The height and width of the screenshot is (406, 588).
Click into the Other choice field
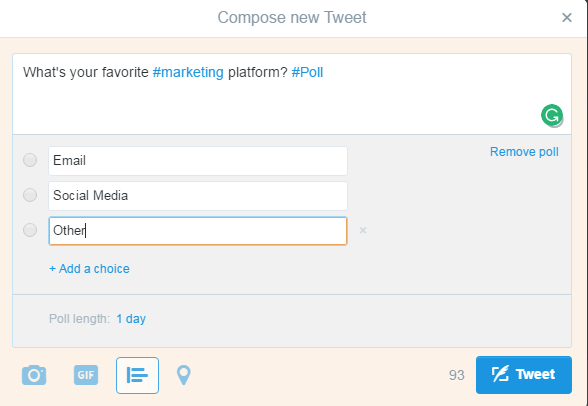coord(198,231)
